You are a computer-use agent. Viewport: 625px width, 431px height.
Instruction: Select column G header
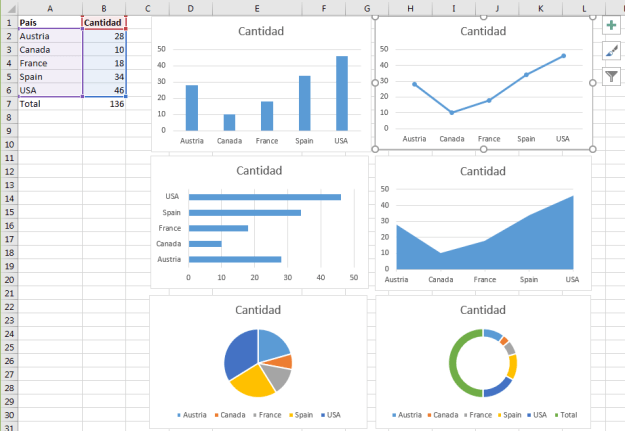point(367,8)
